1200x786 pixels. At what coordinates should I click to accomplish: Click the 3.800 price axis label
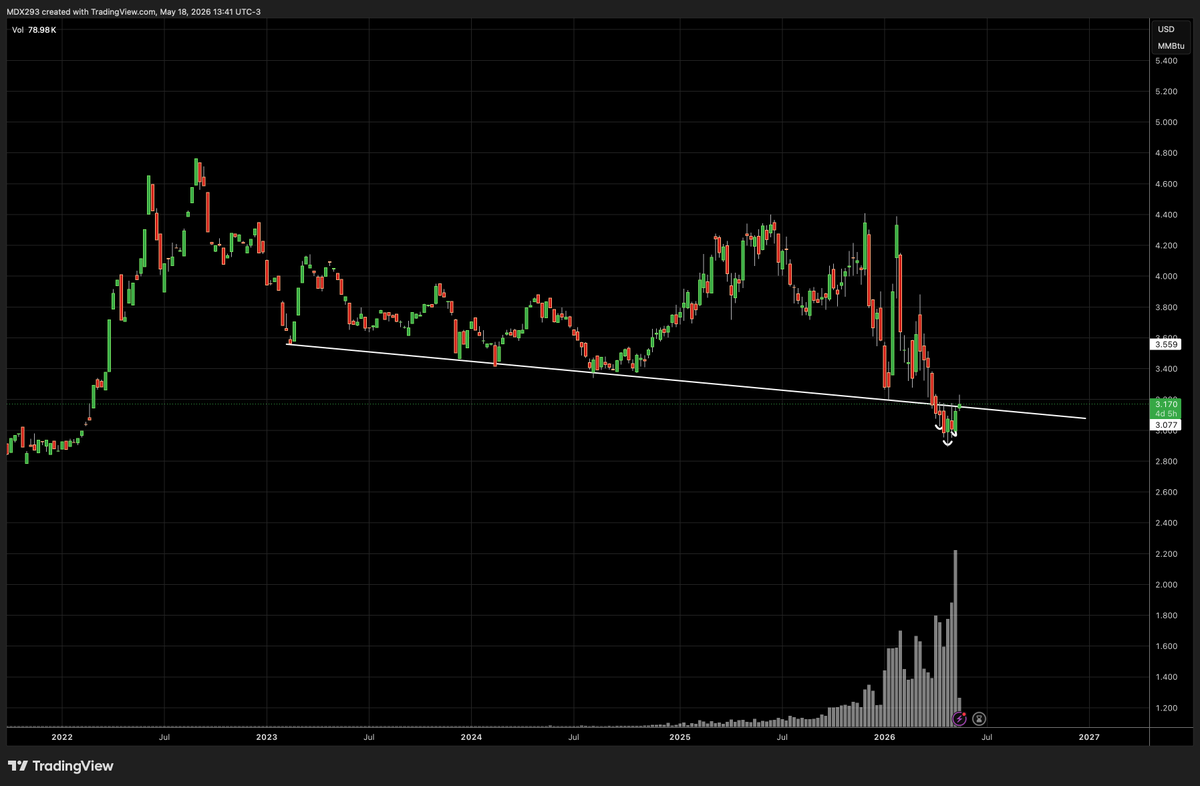point(1166,308)
